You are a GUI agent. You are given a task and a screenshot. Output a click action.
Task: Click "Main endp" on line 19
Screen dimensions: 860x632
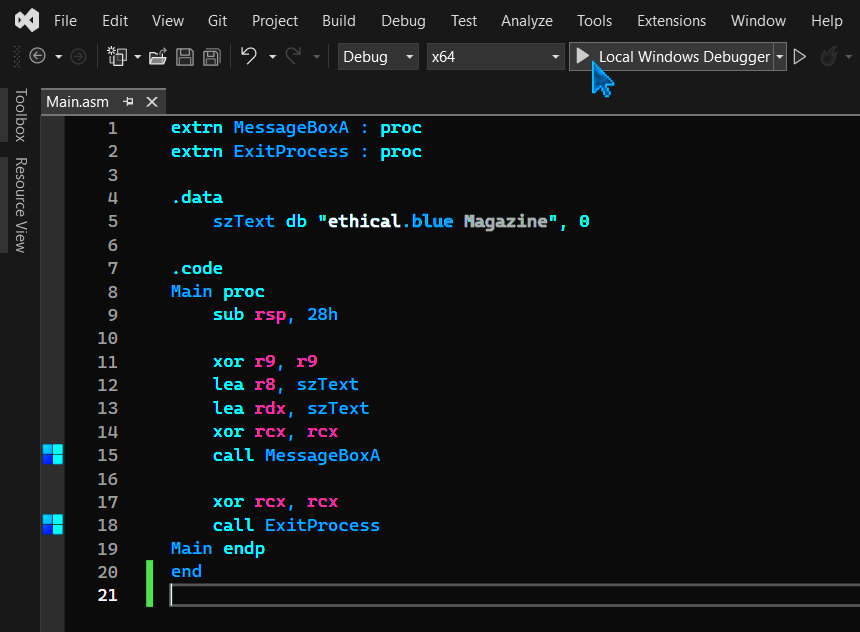point(218,549)
